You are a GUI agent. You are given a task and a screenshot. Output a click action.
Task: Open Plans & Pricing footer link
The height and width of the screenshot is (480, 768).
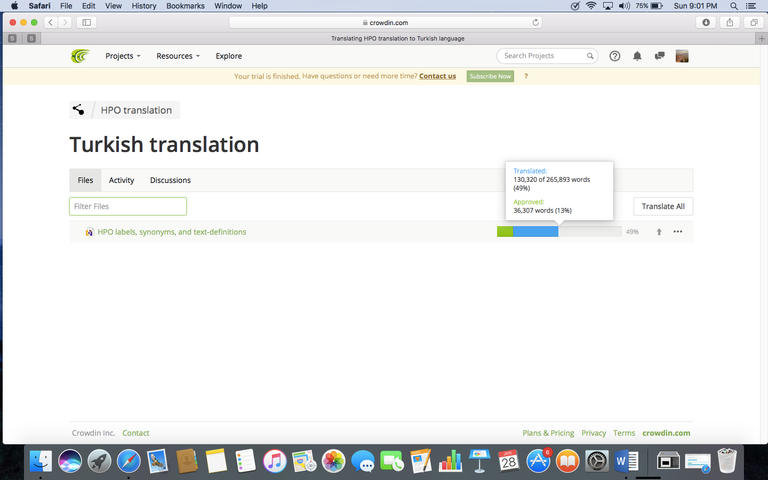click(x=548, y=433)
